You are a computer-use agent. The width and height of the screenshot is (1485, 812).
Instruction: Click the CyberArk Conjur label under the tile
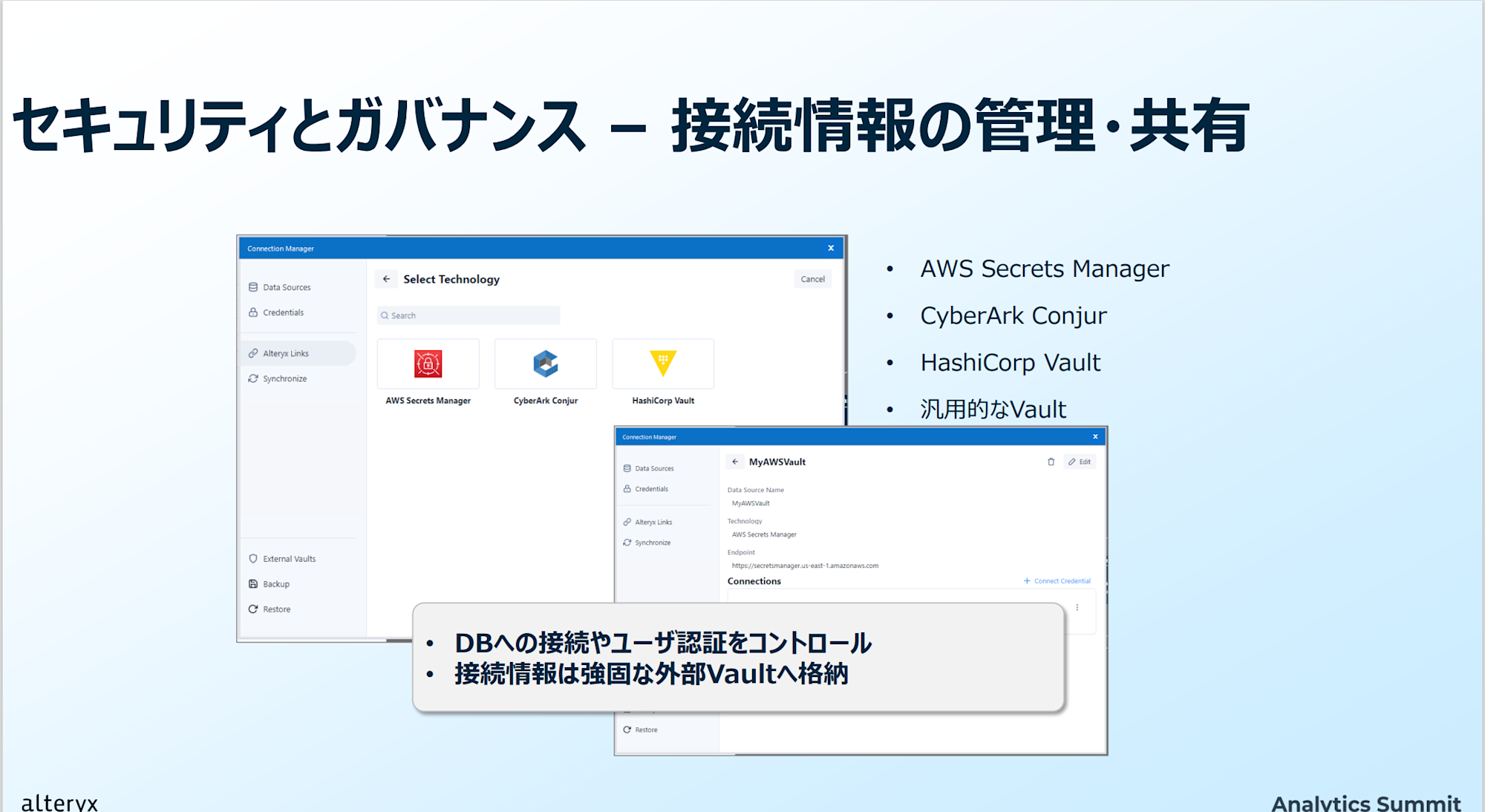click(x=545, y=401)
